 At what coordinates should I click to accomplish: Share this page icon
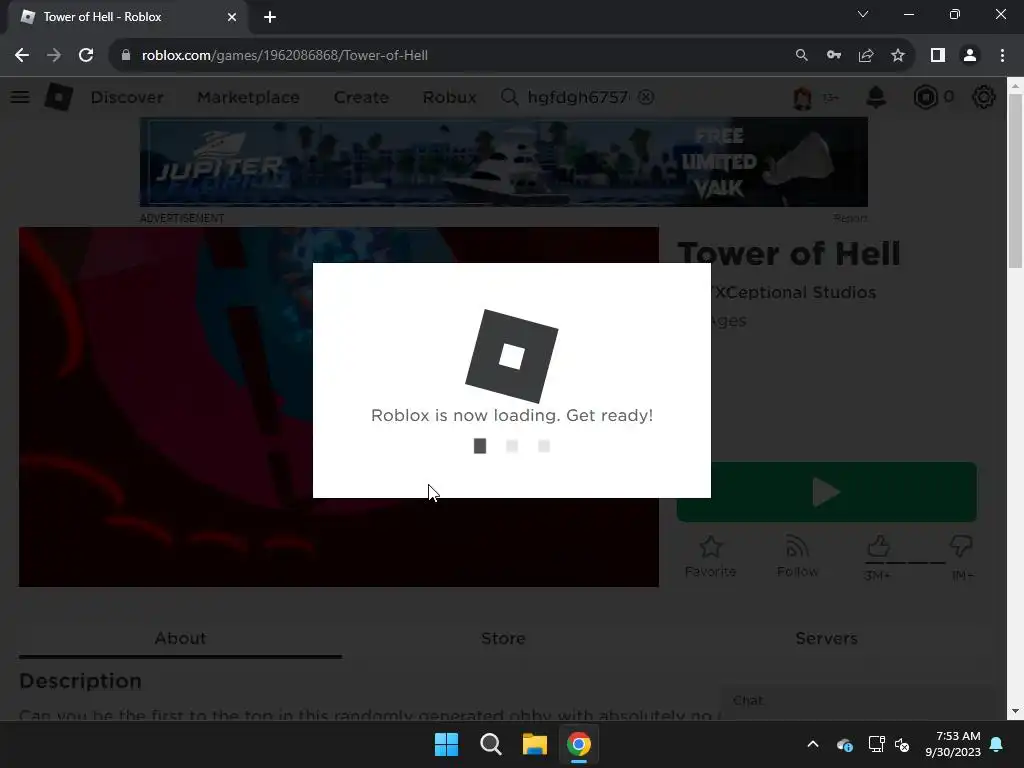point(866,56)
